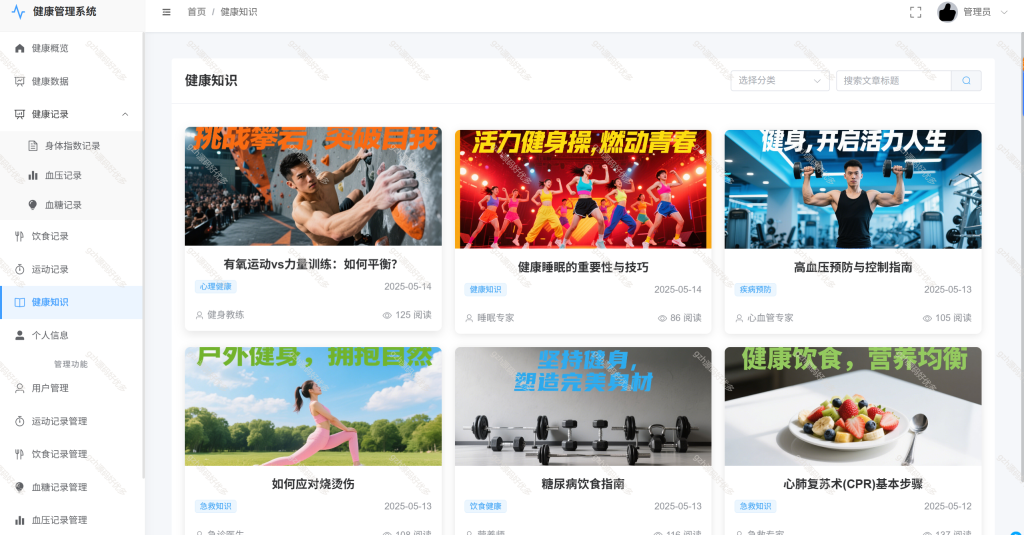Viewport: 1024px width, 535px height.
Task: Click the 首页 breadcrumb link
Action: pyautogui.click(x=197, y=12)
